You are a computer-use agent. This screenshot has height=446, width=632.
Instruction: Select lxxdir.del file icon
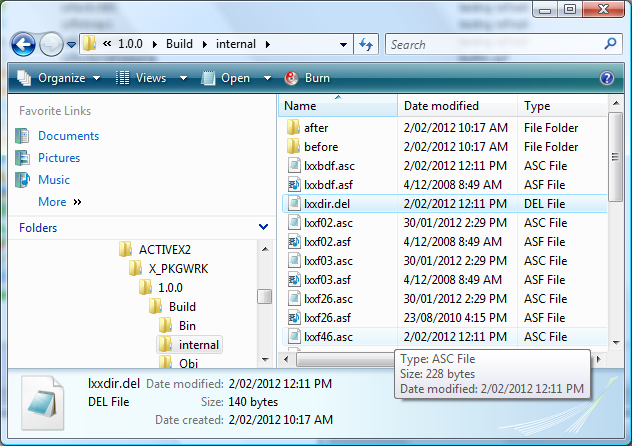tap(294, 203)
